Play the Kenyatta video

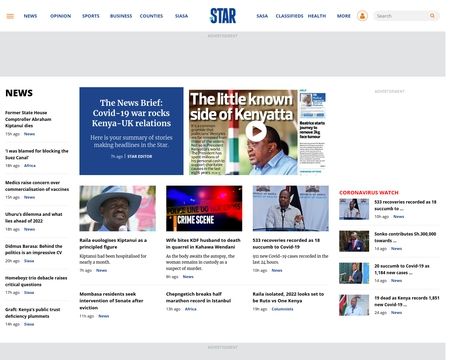(256, 132)
